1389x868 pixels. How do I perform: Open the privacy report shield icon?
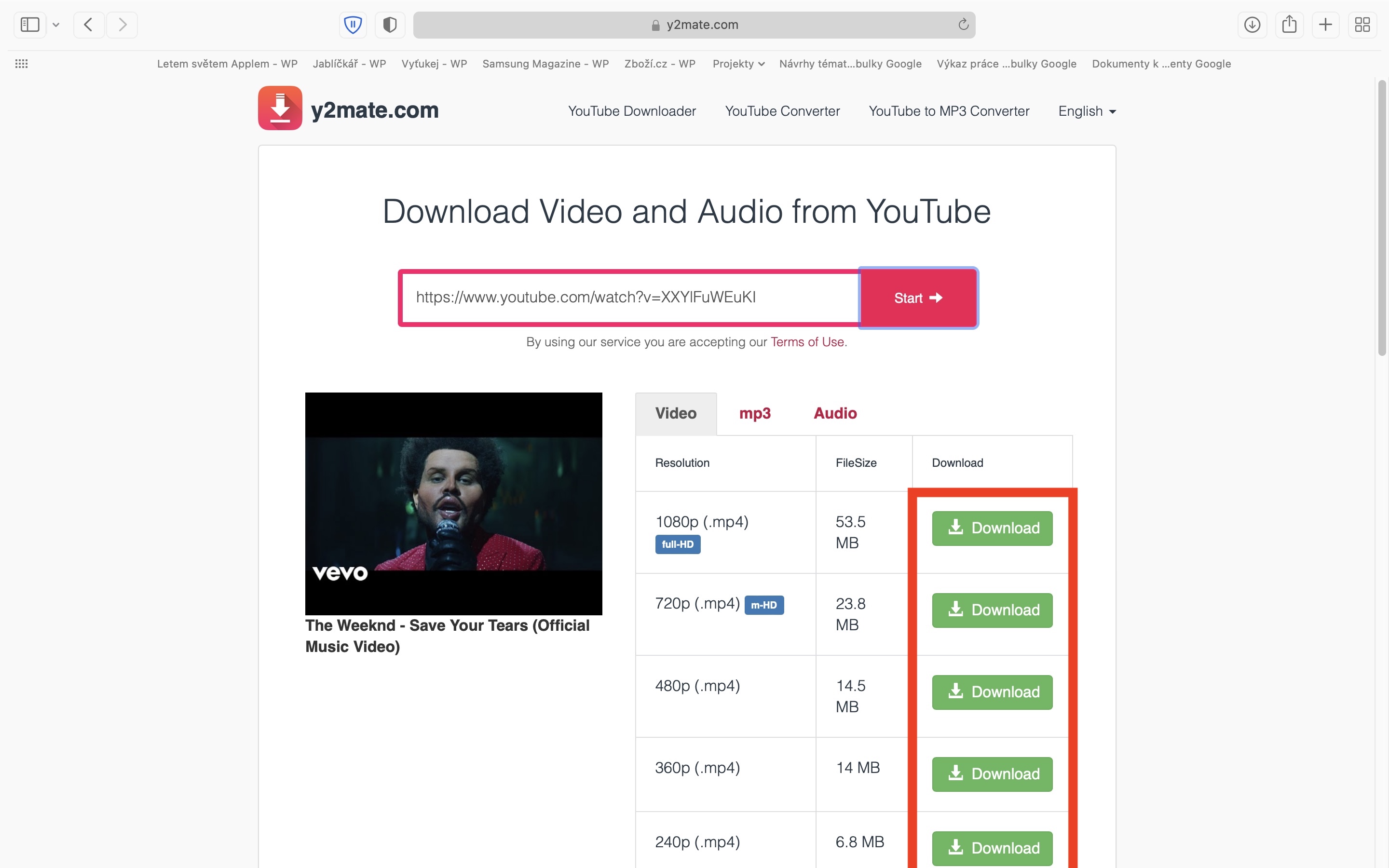[390, 25]
